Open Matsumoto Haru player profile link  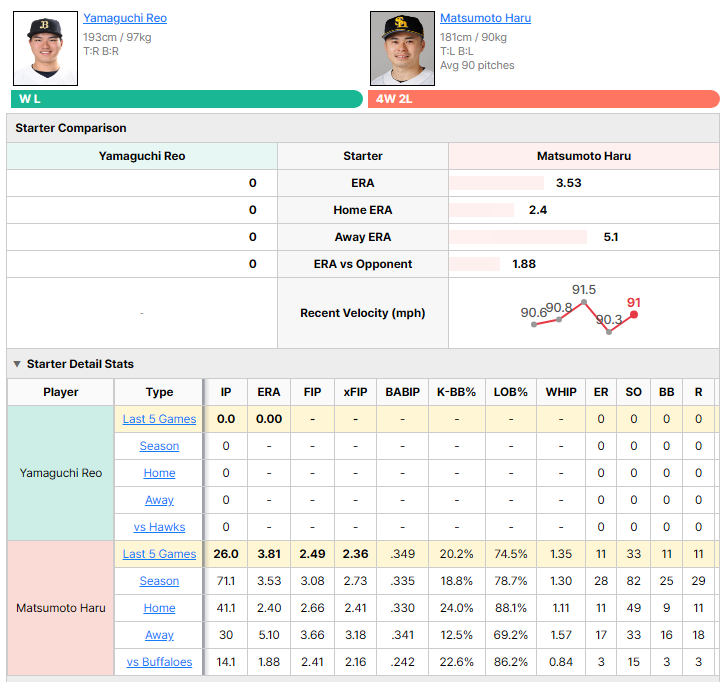(485, 18)
